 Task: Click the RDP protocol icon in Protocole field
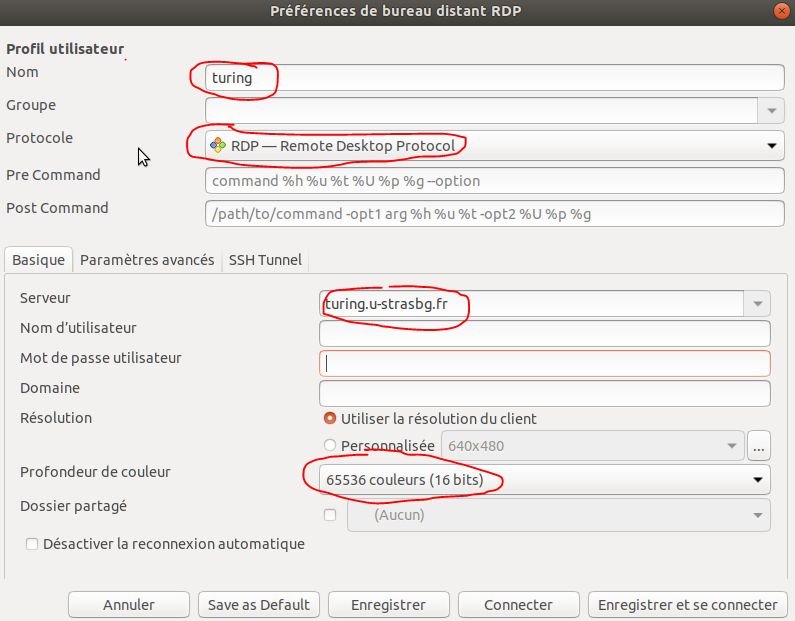pyautogui.click(x=217, y=146)
